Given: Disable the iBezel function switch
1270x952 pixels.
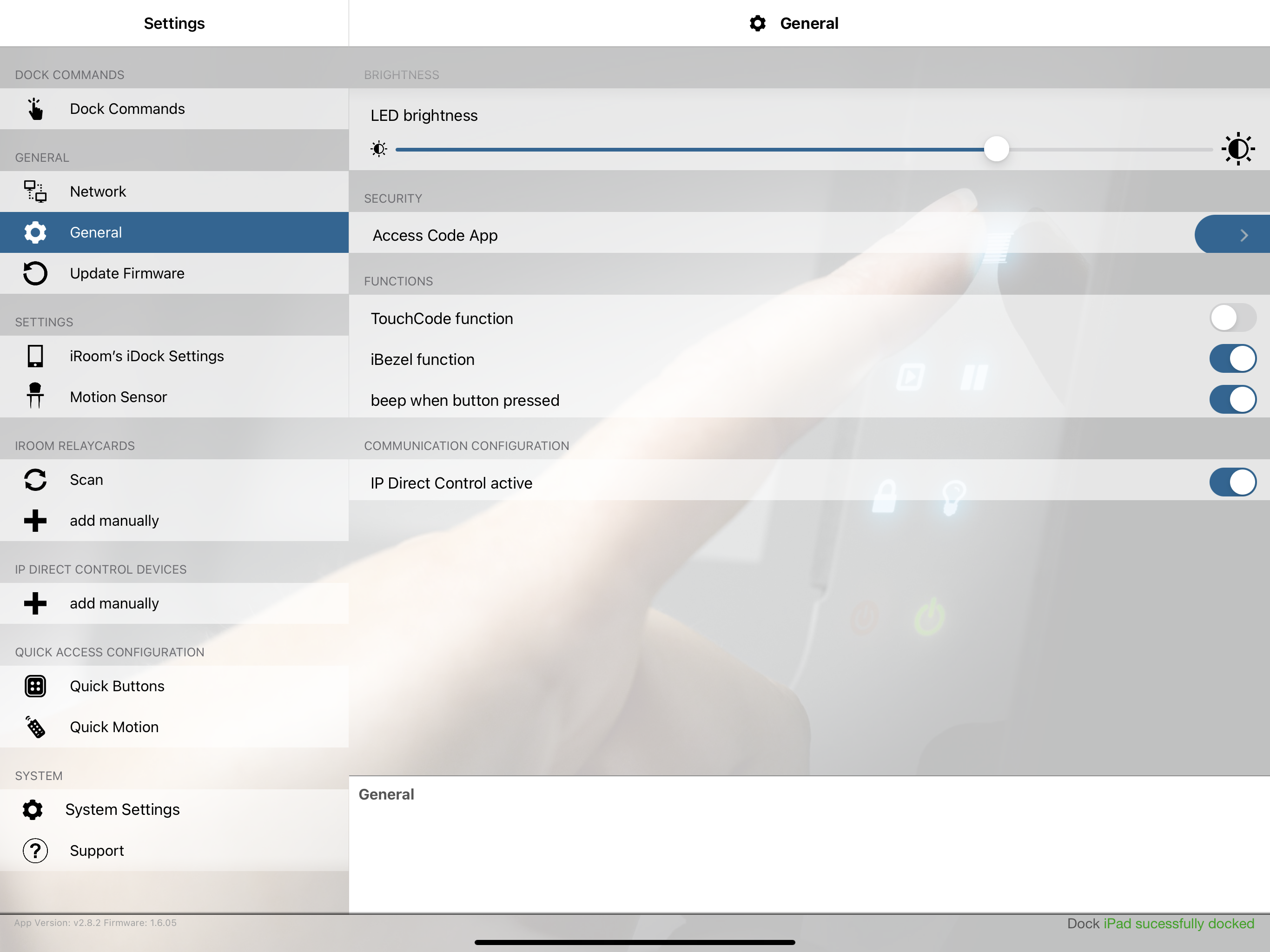Looking at the screenshot, I should pyautogui.click(x=1233, y=359).
